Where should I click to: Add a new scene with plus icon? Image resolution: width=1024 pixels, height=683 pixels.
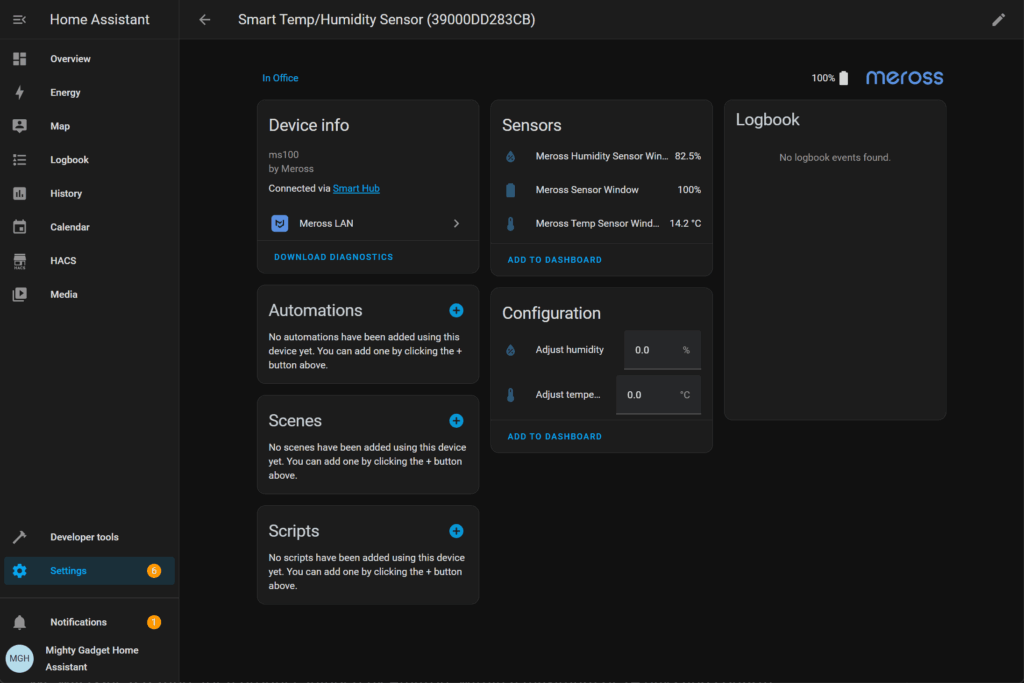click(x=456, y=421)
